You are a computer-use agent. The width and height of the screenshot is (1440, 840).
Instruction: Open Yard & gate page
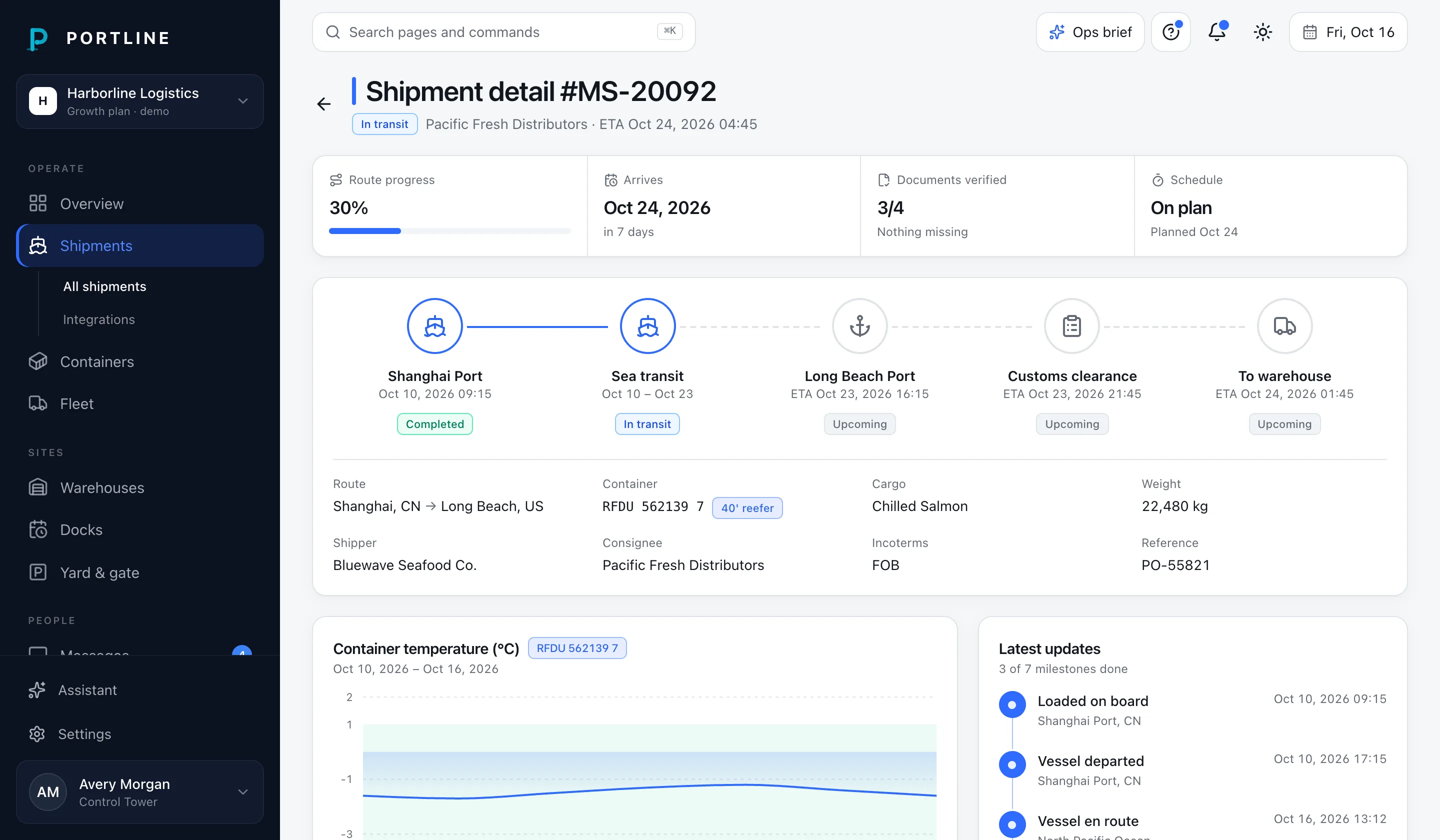(x=140, y=572)
